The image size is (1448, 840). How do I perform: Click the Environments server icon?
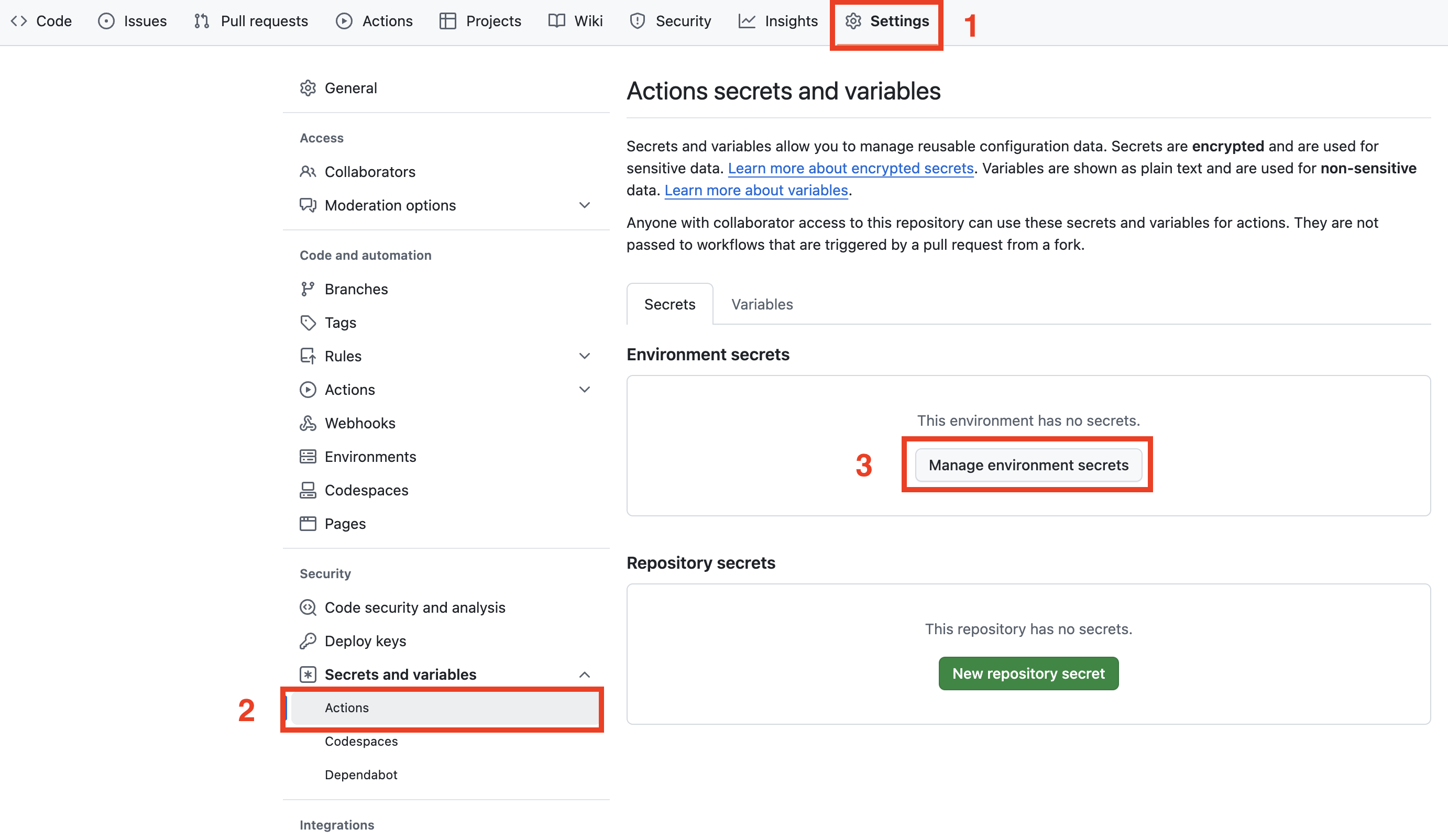click(308, 456)
